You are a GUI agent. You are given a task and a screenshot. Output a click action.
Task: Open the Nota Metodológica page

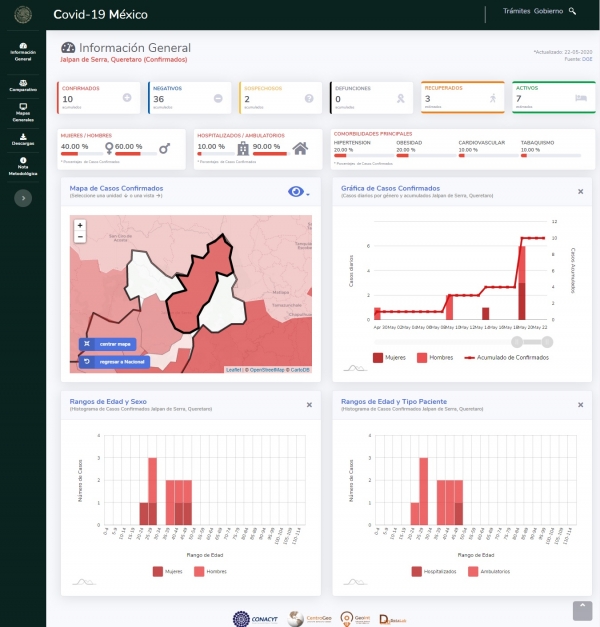(23, 166)
